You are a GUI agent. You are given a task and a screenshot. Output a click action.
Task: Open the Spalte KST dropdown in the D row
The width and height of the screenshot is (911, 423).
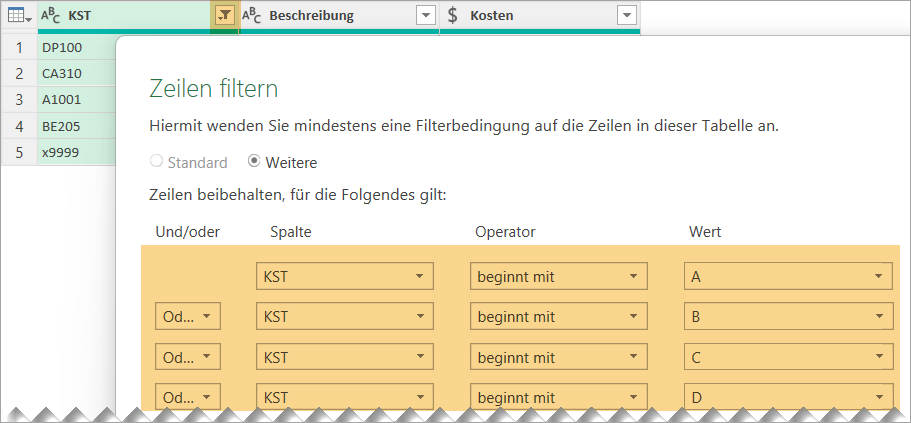(345, 396)
